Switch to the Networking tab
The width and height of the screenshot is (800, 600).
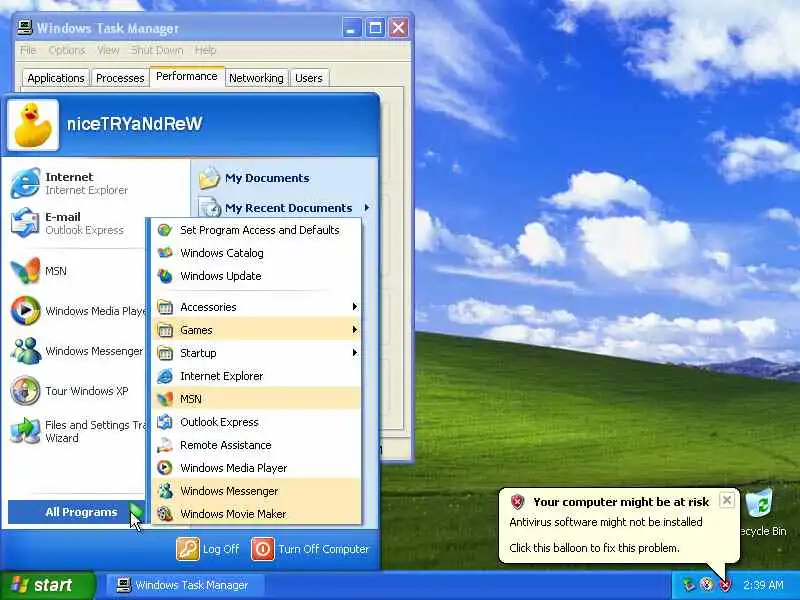tap(256, 78)
